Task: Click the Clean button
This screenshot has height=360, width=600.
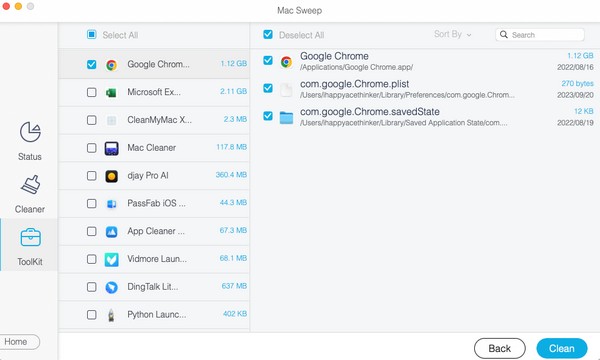Action: click(562, 349)
